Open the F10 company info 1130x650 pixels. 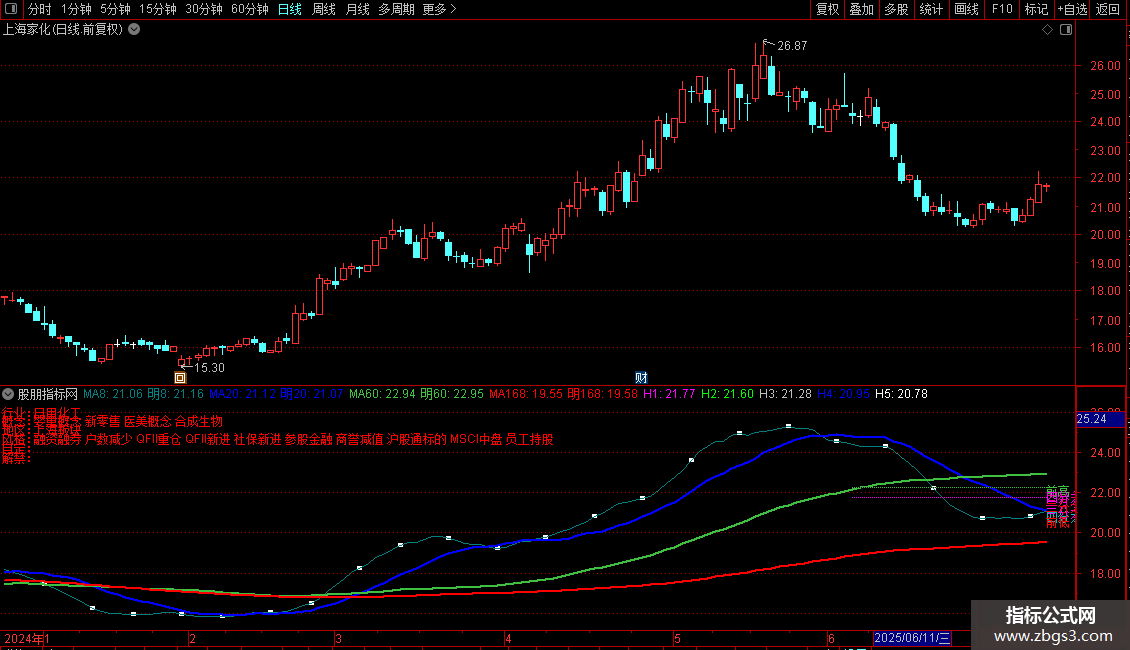[x=1002, y=9]
